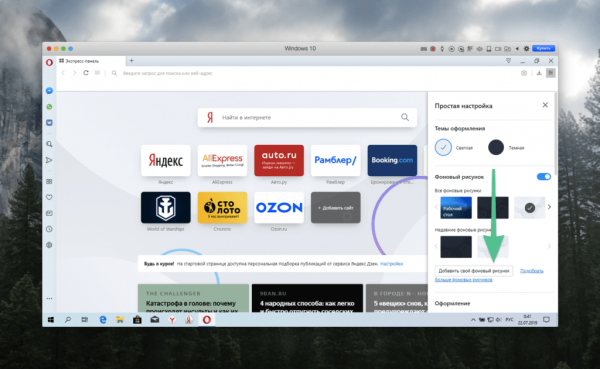The width and height of the screenshot is (600, 369).
Task: Click the start page grid icon in toolbar
Action: click(98, 73)
